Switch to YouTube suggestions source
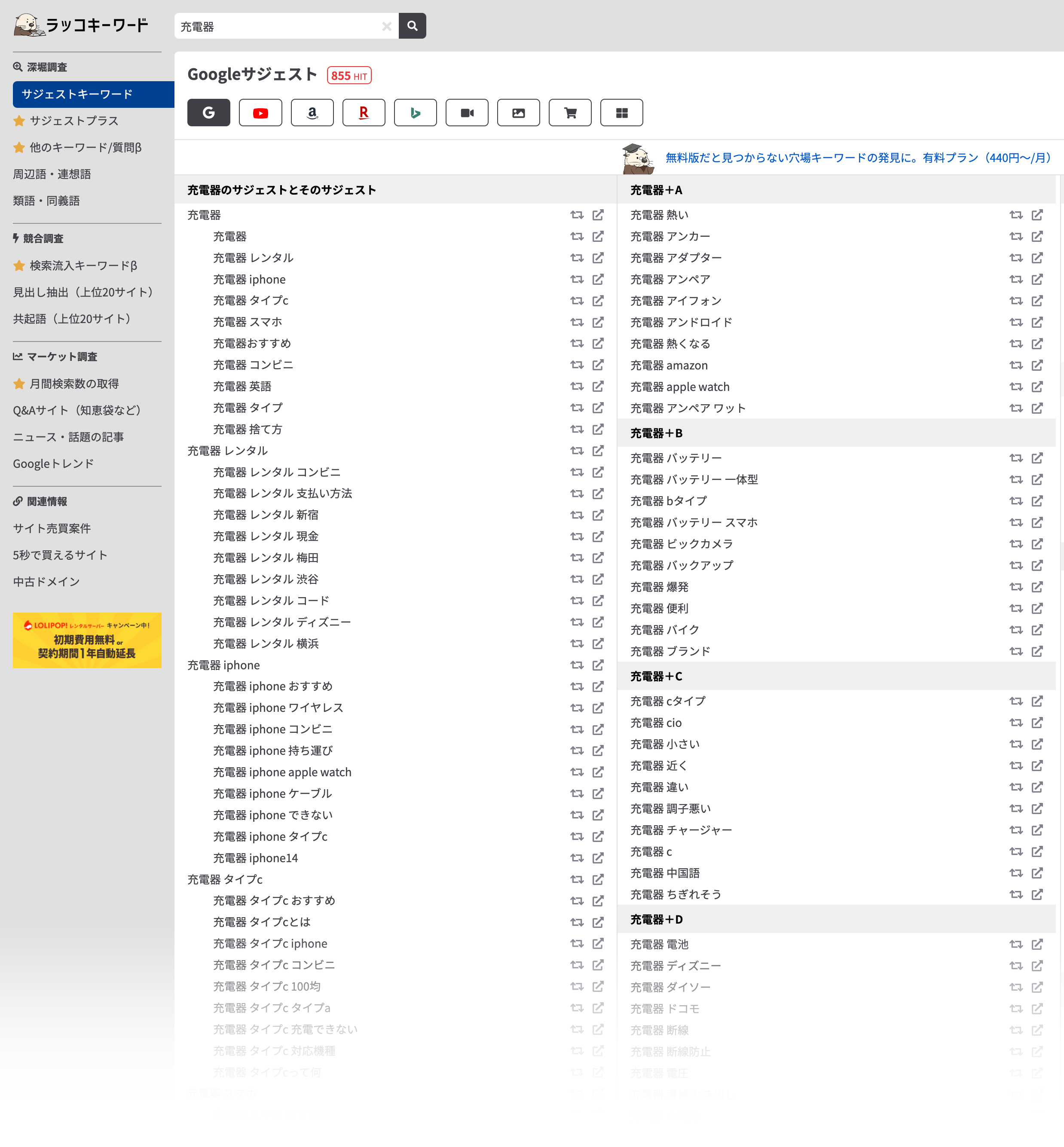Screen dimensions: 1064x1147 (x=260, y=113)
